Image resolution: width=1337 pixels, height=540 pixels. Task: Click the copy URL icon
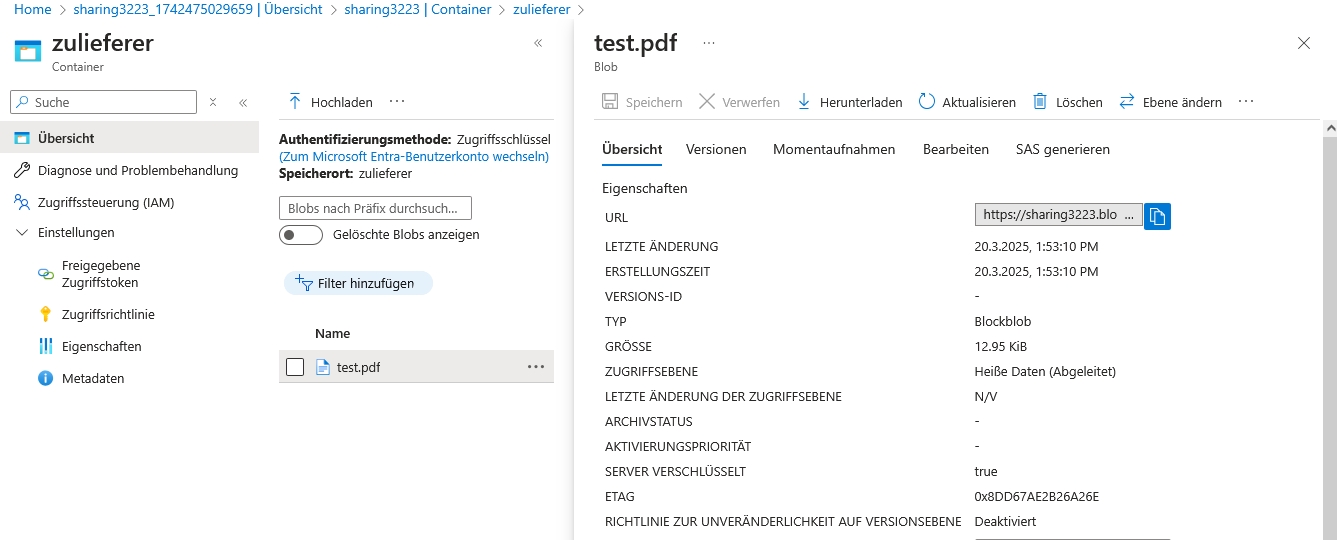[x=1157, y=216]
